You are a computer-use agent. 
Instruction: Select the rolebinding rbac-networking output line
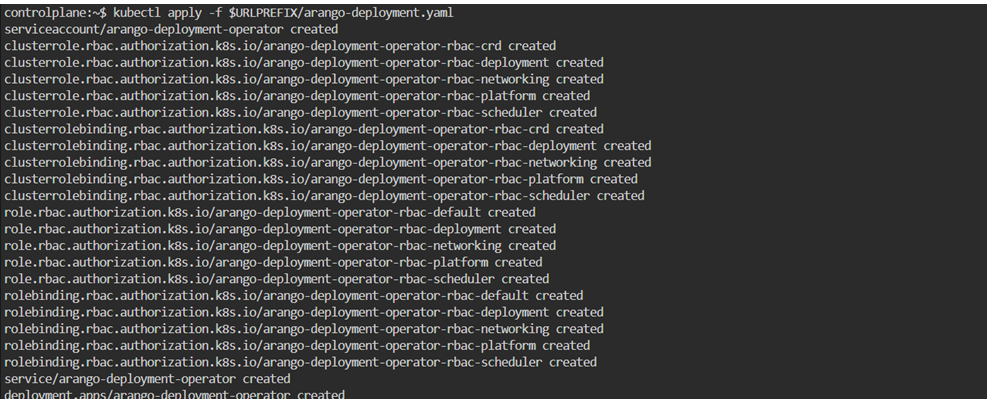pos(304,329)
